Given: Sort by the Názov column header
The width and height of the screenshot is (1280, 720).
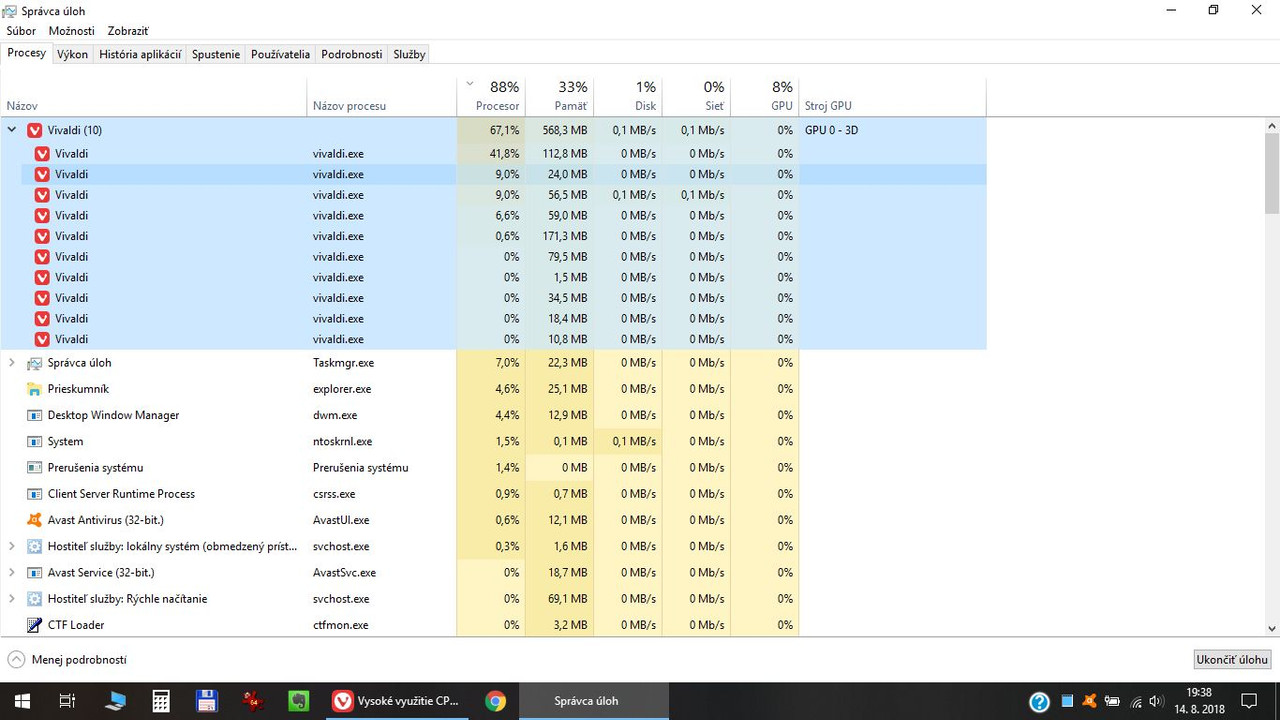Looking at the screenshot, I should coord(153,96).
